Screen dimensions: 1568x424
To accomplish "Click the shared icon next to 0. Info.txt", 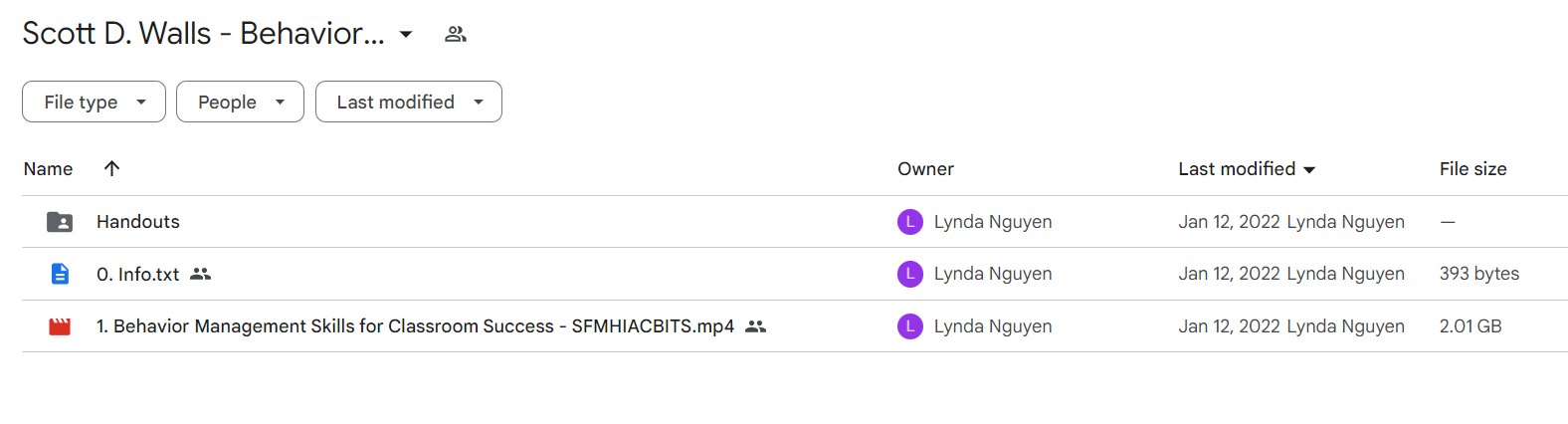I will pyautogui.click(x=201, y=274).
